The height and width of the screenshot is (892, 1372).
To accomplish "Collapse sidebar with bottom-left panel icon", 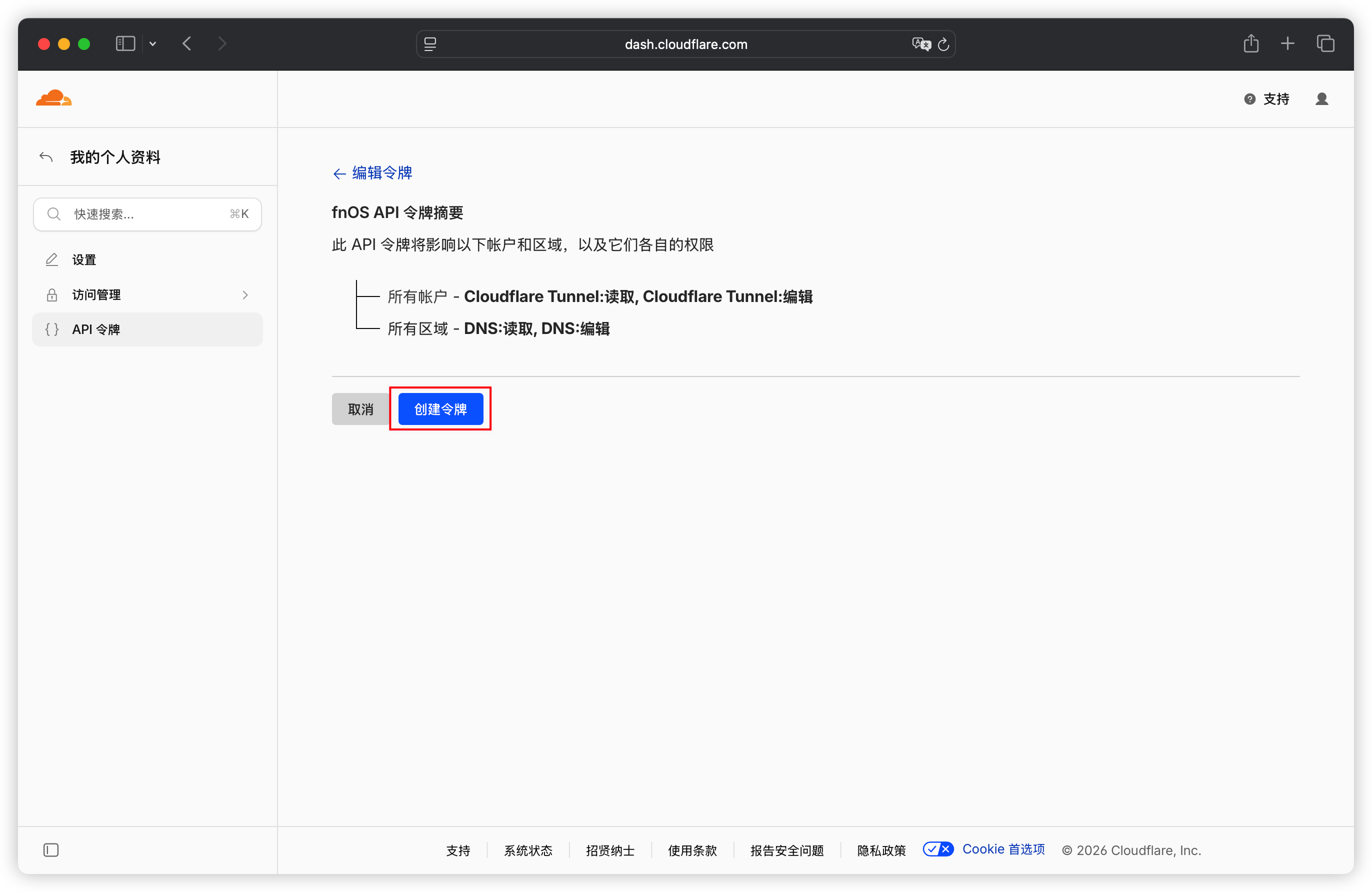I will tap(50, 850).
